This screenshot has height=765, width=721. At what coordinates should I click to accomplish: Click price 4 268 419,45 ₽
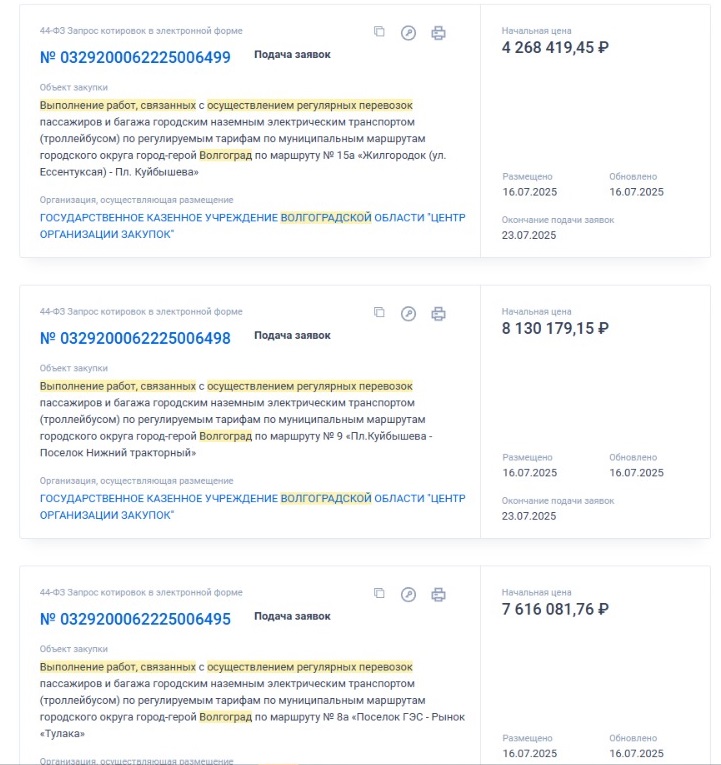point(555,47)
